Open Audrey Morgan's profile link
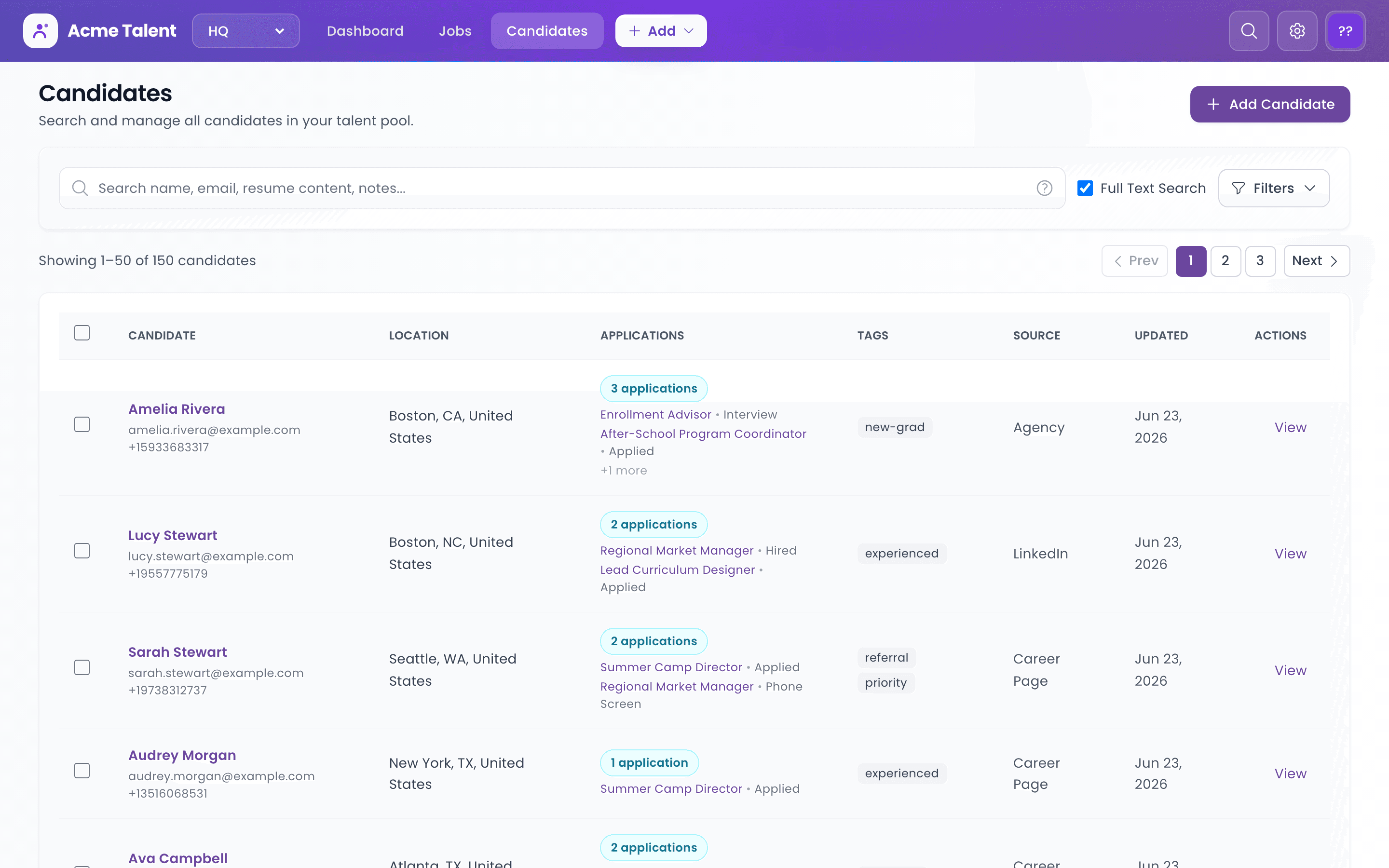This screenshot has width=1389, height=868. pos(182,756)
